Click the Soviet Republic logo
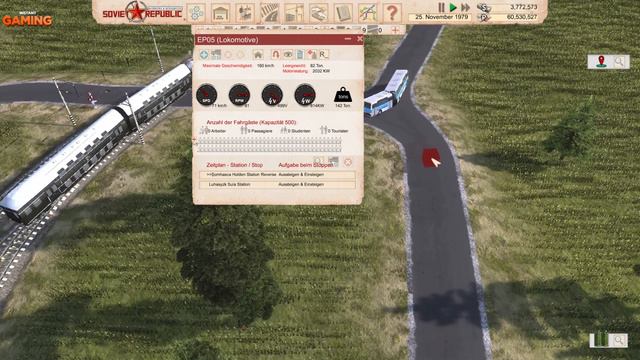The width and height of the screenshot is (640, 360). pos(142,12)
